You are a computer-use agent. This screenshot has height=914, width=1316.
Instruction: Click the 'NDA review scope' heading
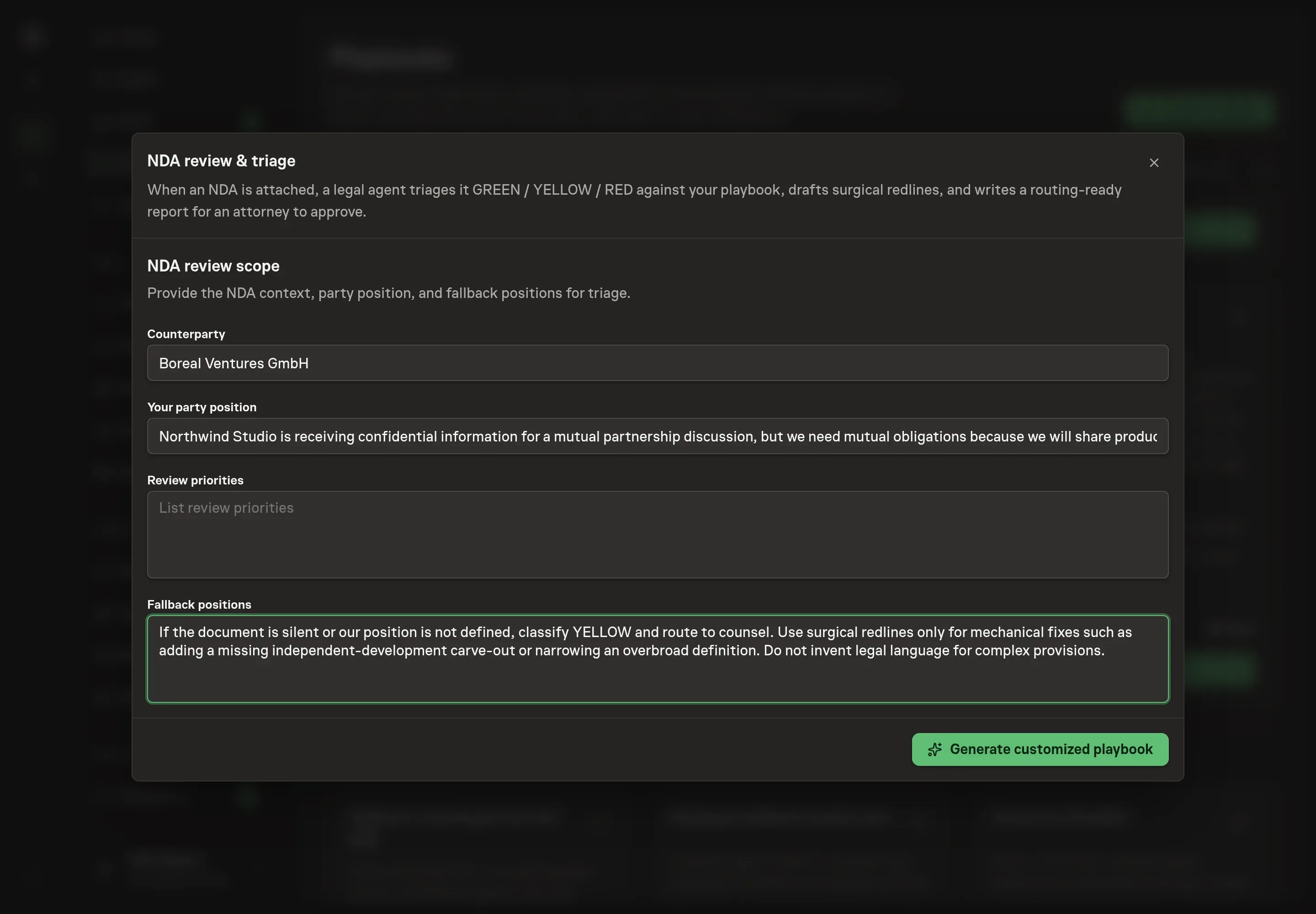tap(213, 266)
